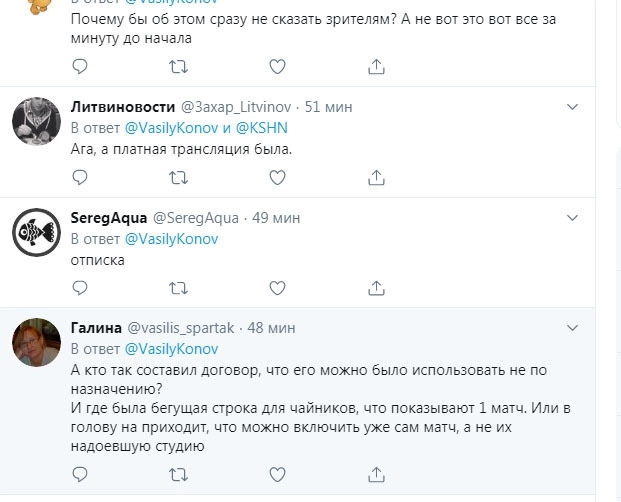The image size is (621, 502).
Task: Open the 48 мин timestamp on Галина's tweet
Action: pyautogui.click(x=270, y=327)
